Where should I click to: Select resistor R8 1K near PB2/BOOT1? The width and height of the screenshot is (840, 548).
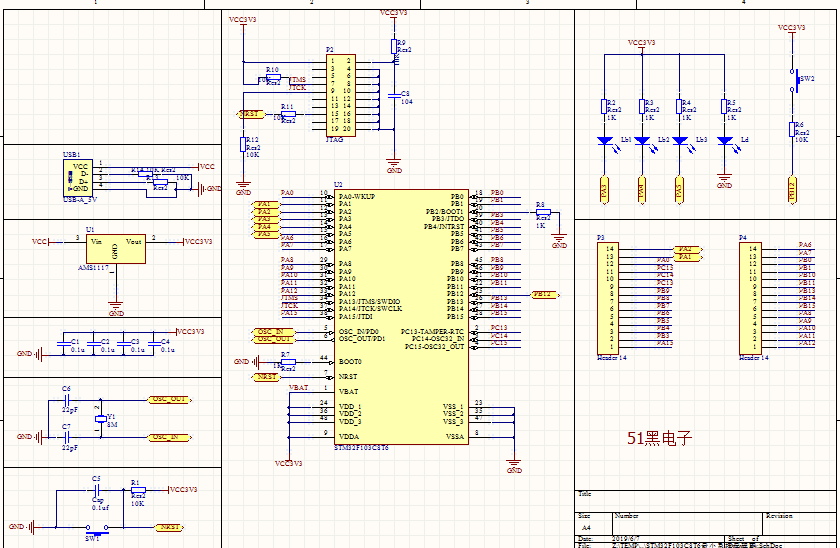(543, 212)
